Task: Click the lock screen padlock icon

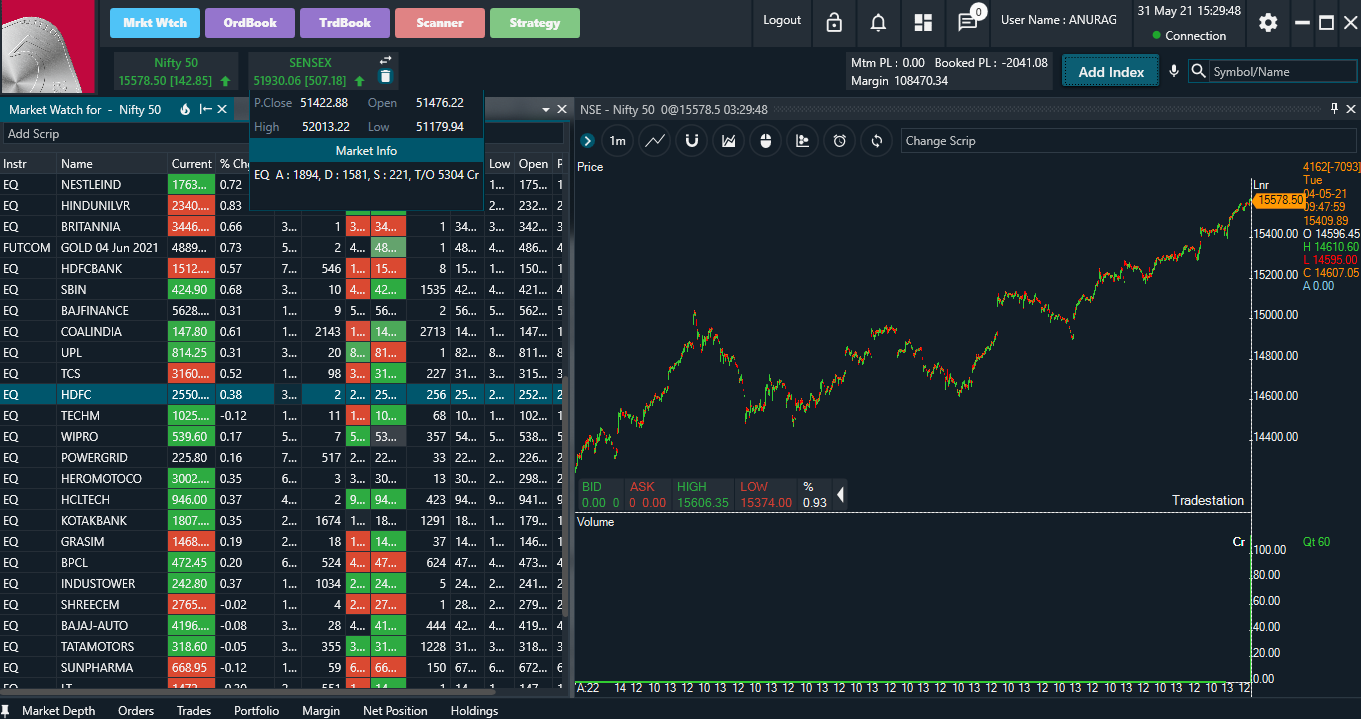Action: 834,22
